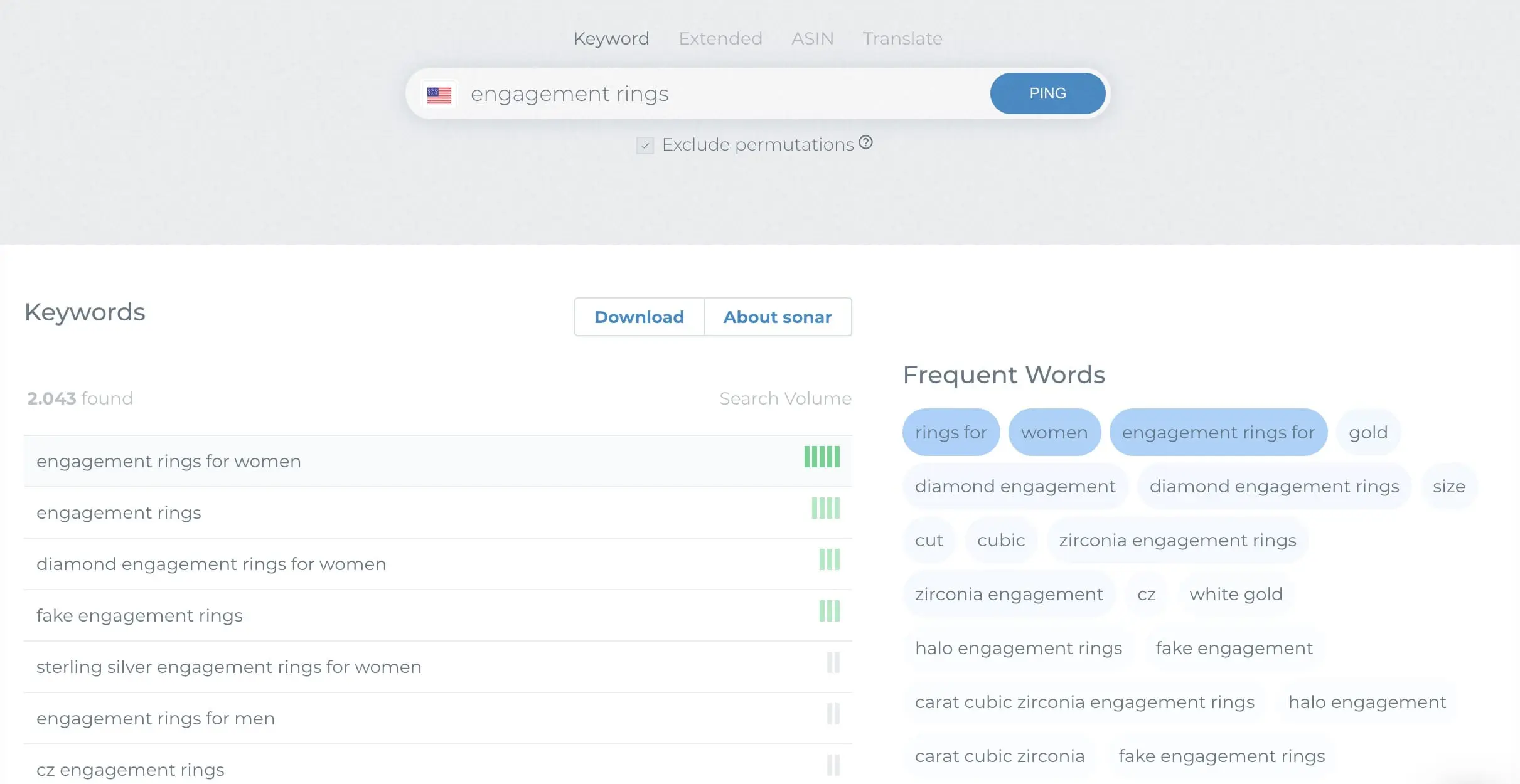This screenshot has width=1520, height=784.
Task: Click the 'rings for' frequent word tag
Action: pos(951,432)
